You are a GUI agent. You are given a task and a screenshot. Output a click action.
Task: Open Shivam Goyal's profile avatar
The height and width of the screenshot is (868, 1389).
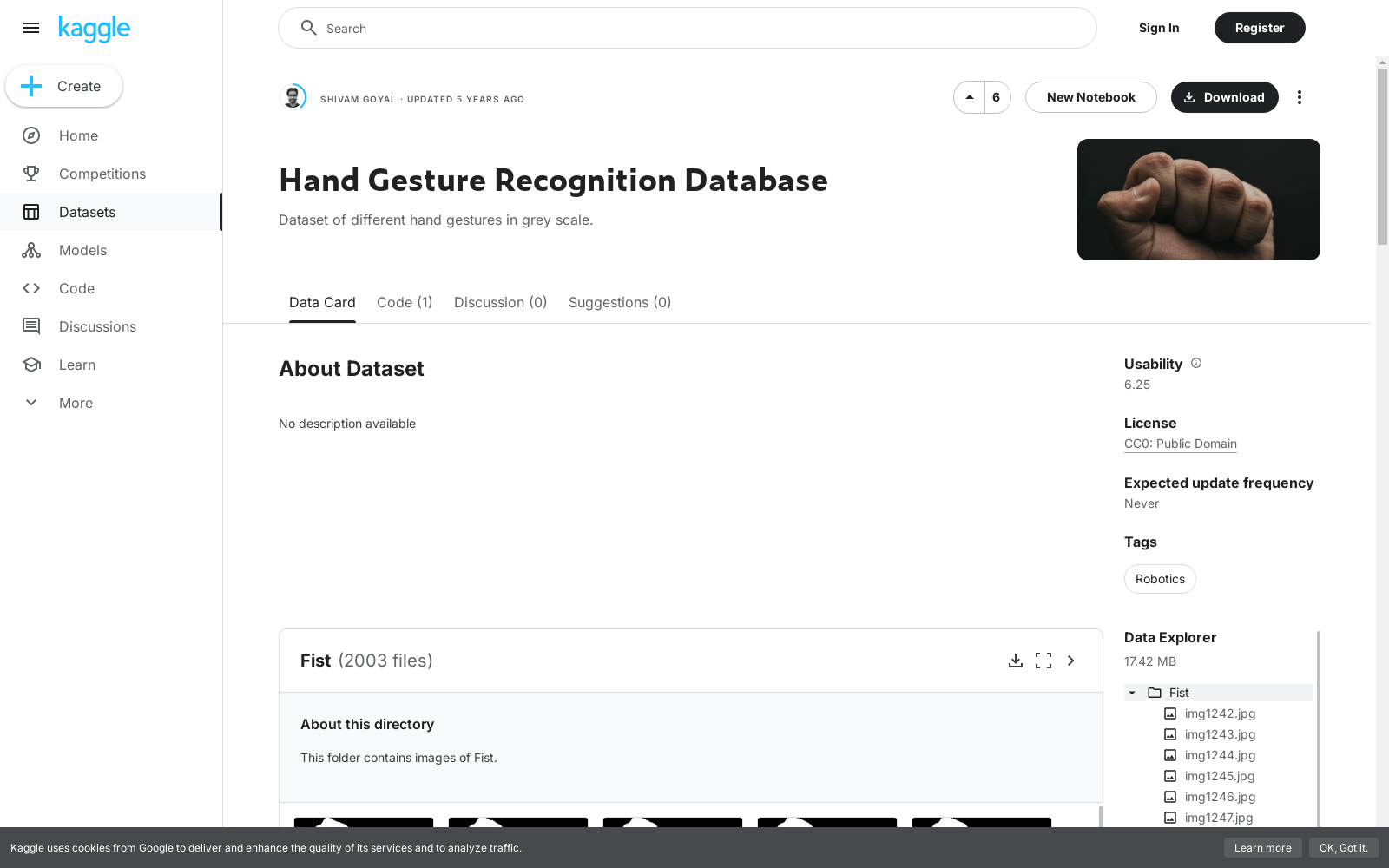pyautogui.click(x=293, y=96)
